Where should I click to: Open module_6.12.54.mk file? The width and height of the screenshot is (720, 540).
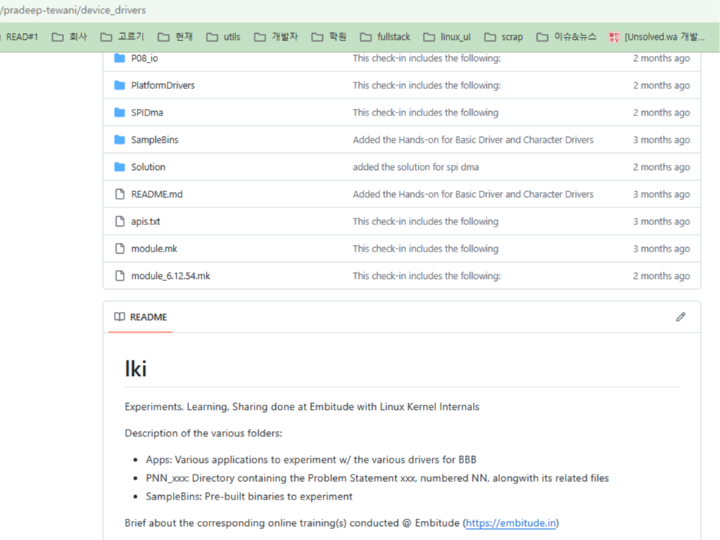[x=170, y=276]
